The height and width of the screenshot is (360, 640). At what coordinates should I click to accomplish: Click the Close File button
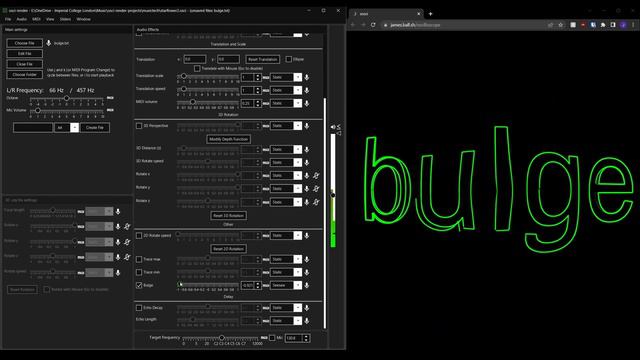[x=24, y=64]
